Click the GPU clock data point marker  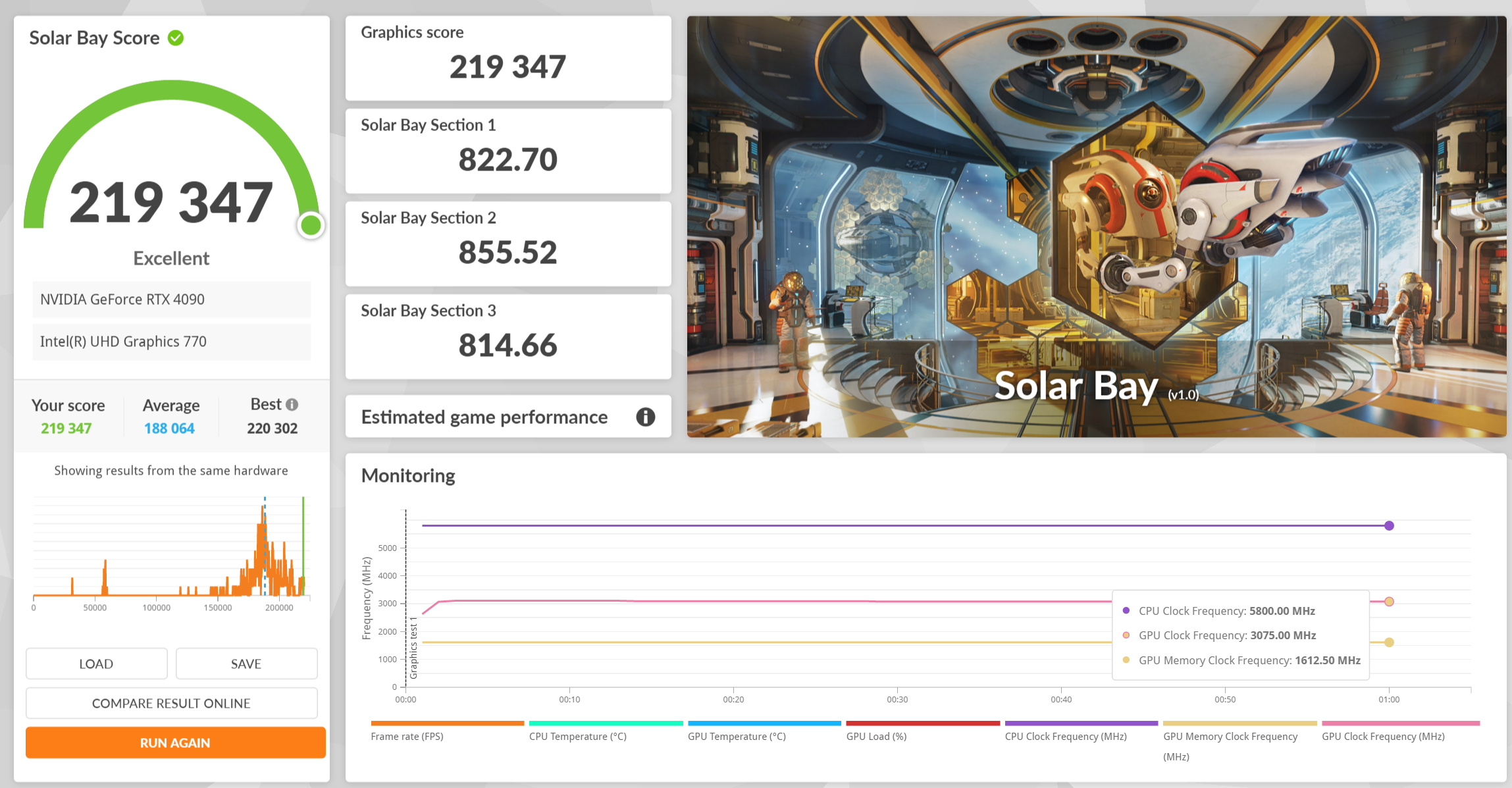[1389, 602]
